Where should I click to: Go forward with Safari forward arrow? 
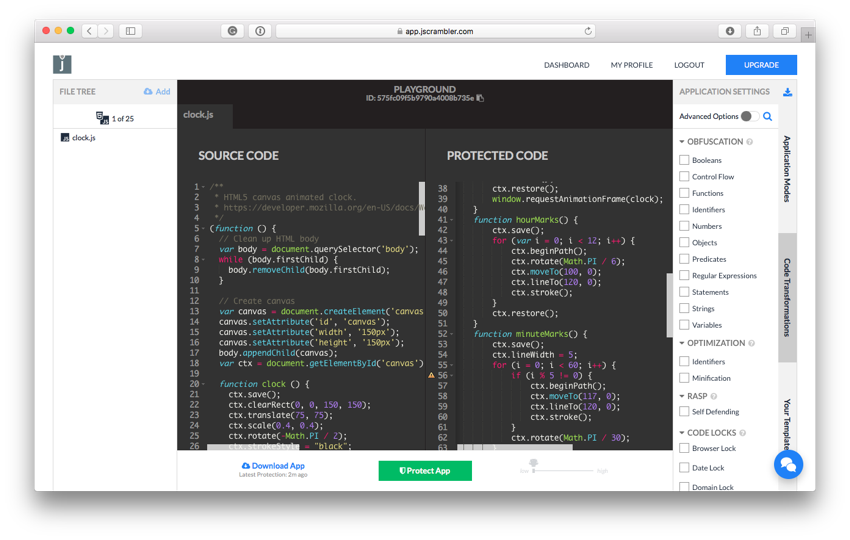pos(106,31)
